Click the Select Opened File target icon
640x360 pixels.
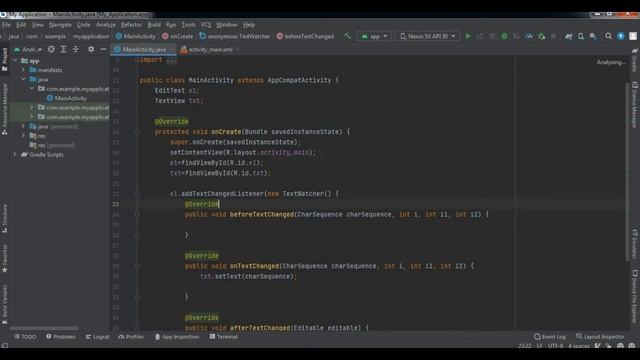click(51, 49)
